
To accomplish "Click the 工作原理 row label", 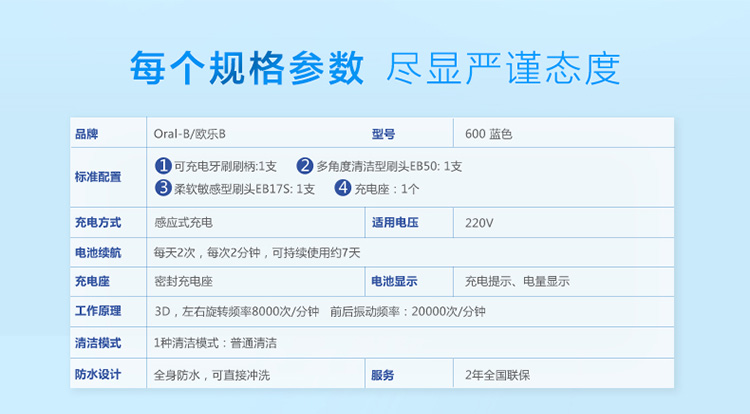I will pyautogui.click(x=98, y=311).
